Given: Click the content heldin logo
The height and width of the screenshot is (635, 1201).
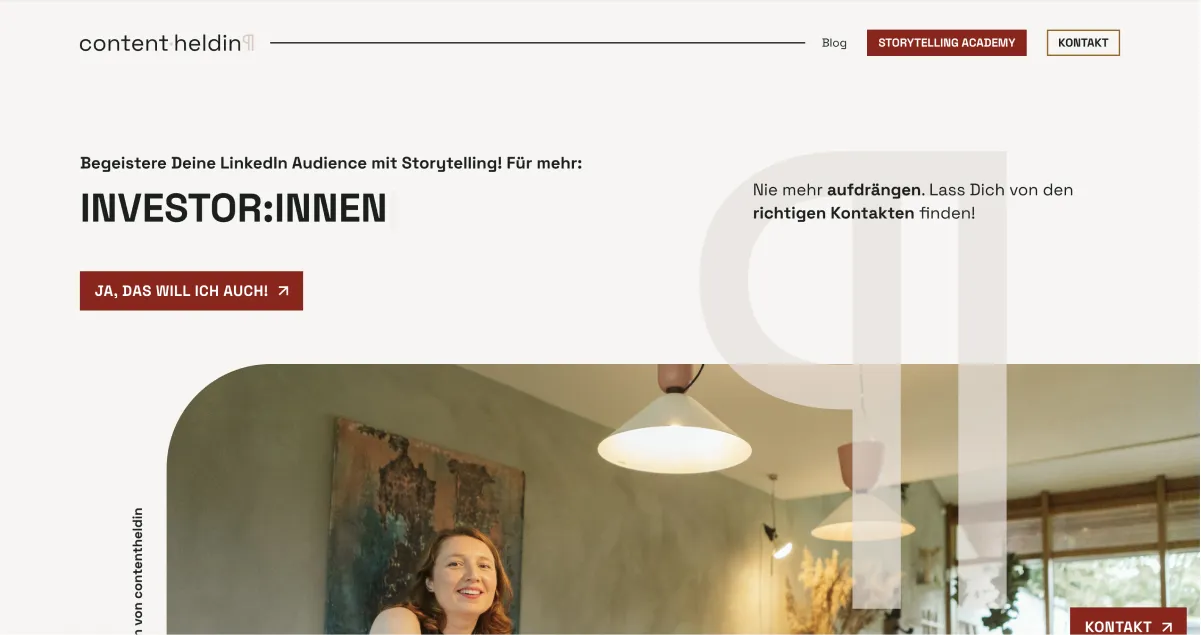Looking at the screenshot, I should click(167, 43).
